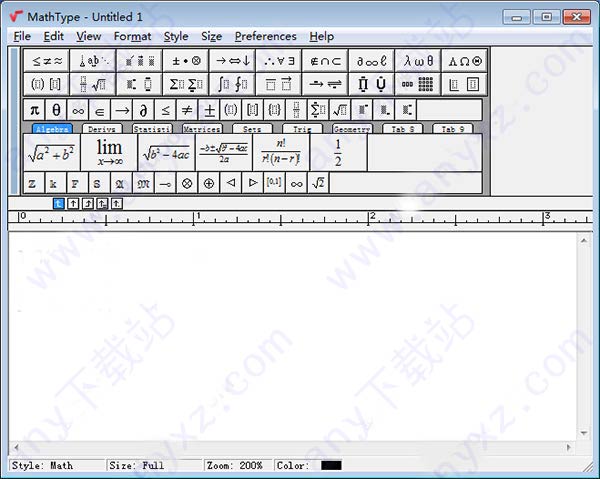This screenshot has width=600, height=479.
Task: Open the fence templates palette
Action: coord(46,84)
